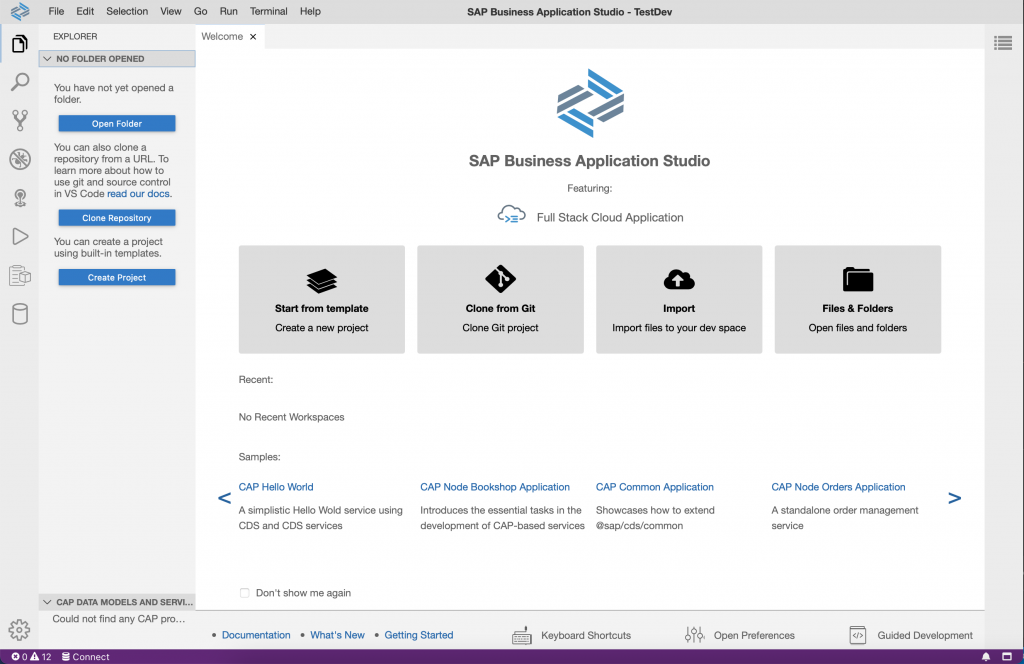This screenshot has height=664, width=1024.
Task: Collapse the CAP Data Models and Services section
Action: tap(47, 602)
